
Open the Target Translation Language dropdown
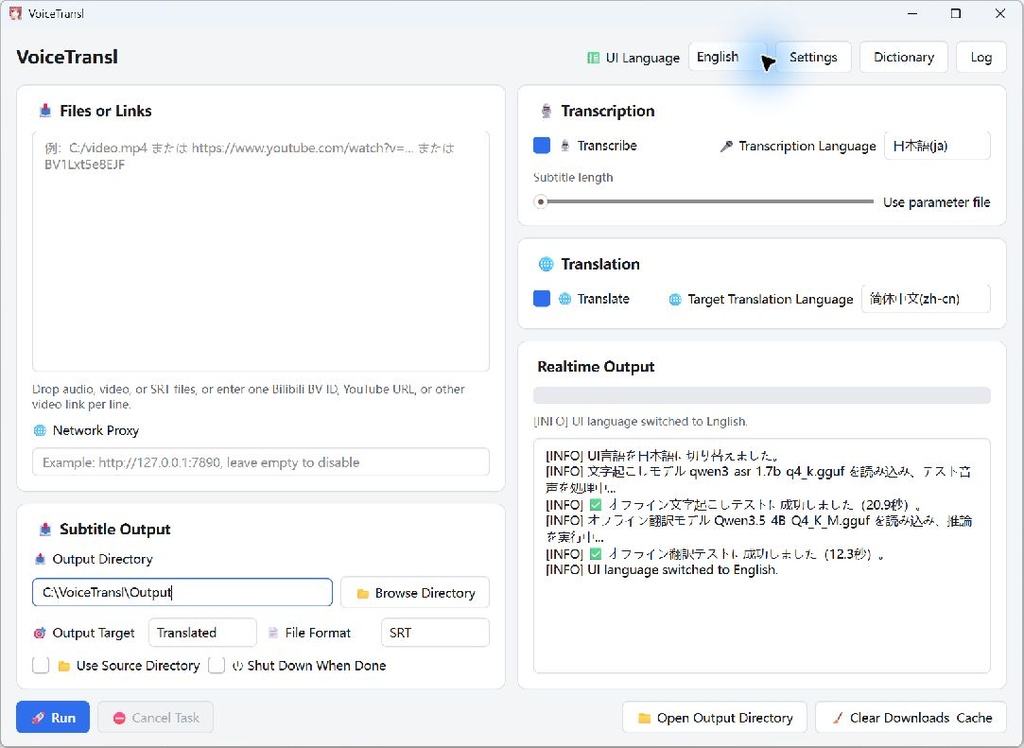point(926,299)
